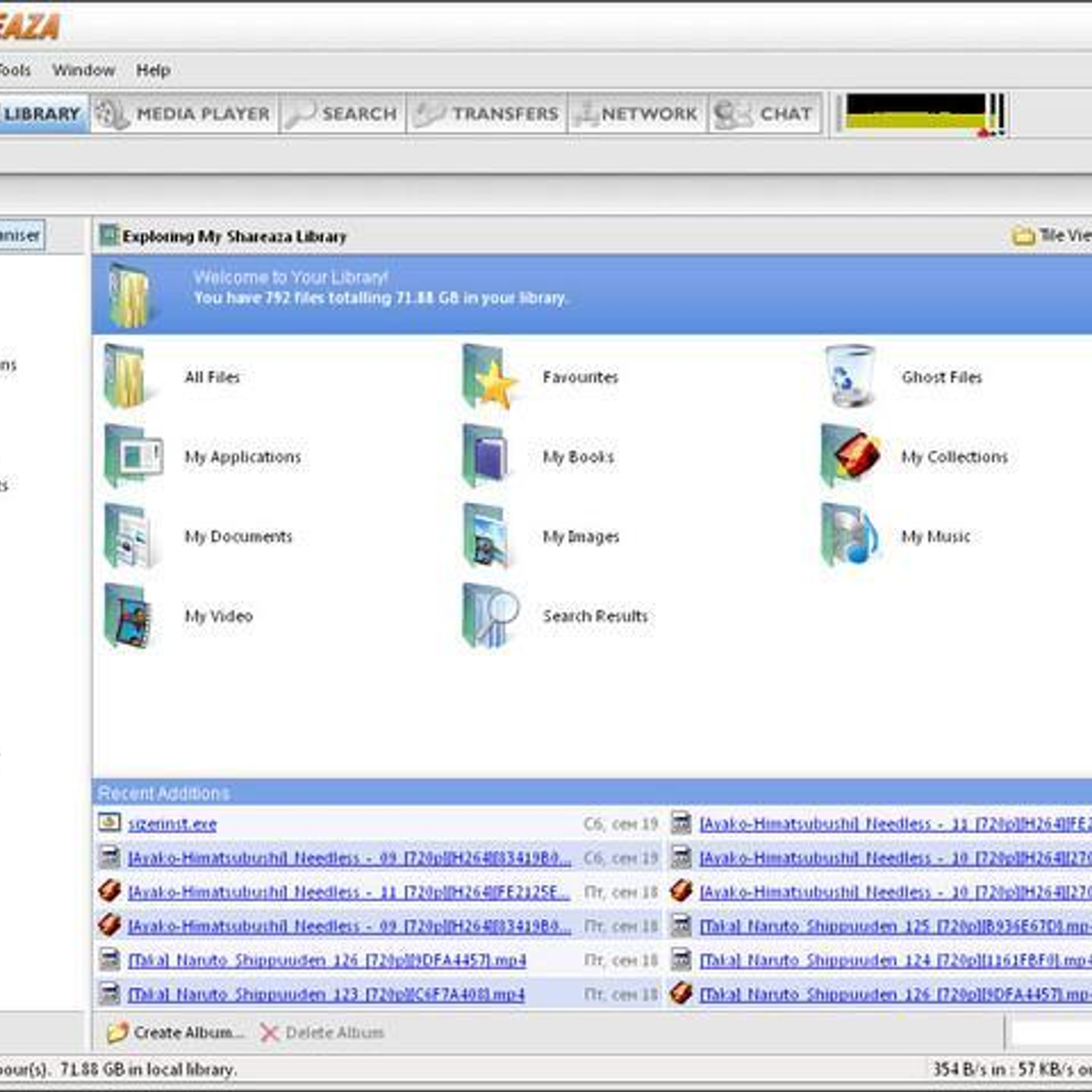Open the sizerinst.exe link
Screen dimensions: 1092x1092
click(x=172, y=824)
